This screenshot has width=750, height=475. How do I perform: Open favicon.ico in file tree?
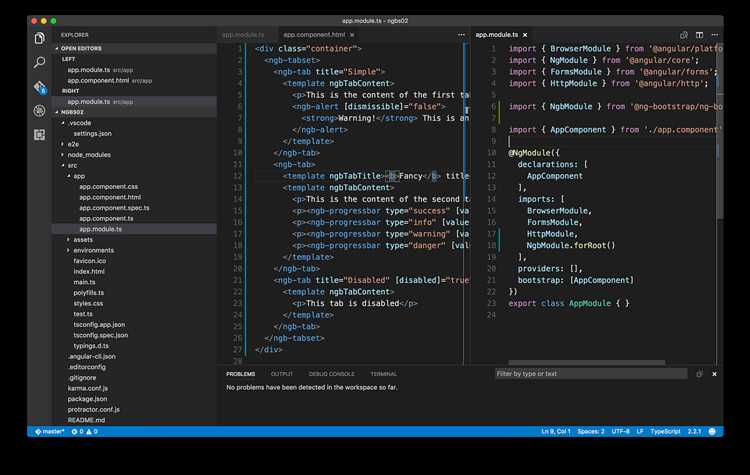point(89,261)
